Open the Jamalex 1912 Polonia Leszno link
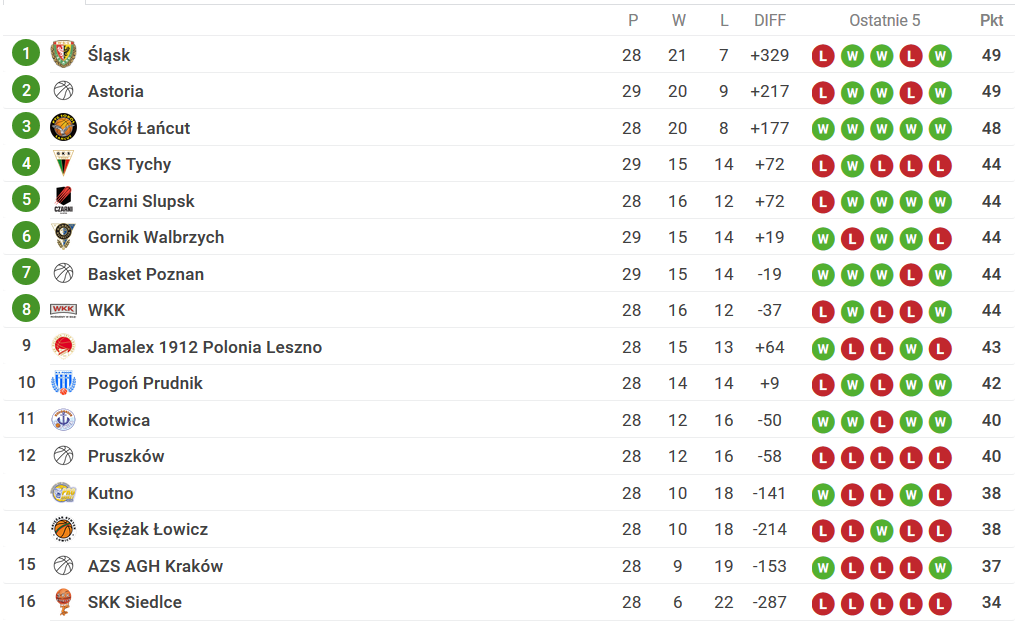 pos(205,347)
